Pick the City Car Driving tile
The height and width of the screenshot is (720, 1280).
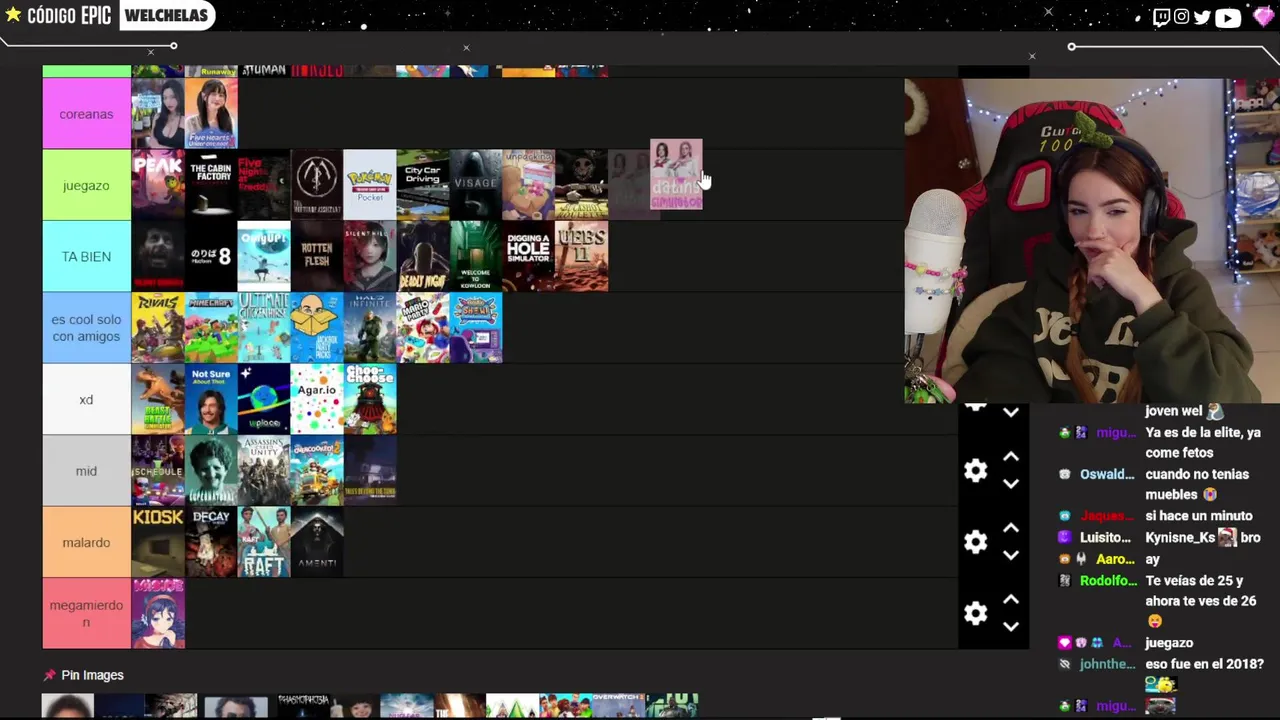click(x=423, y=185)
